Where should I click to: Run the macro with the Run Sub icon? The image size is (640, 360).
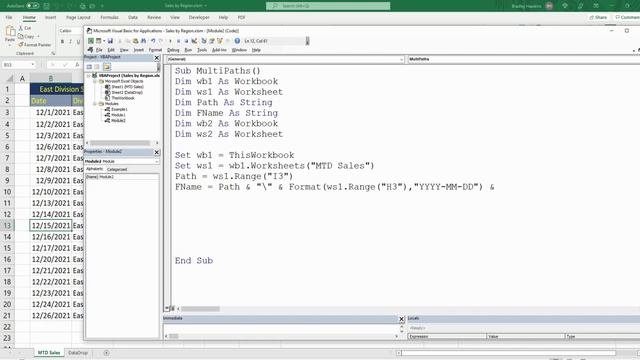point(170,41)
